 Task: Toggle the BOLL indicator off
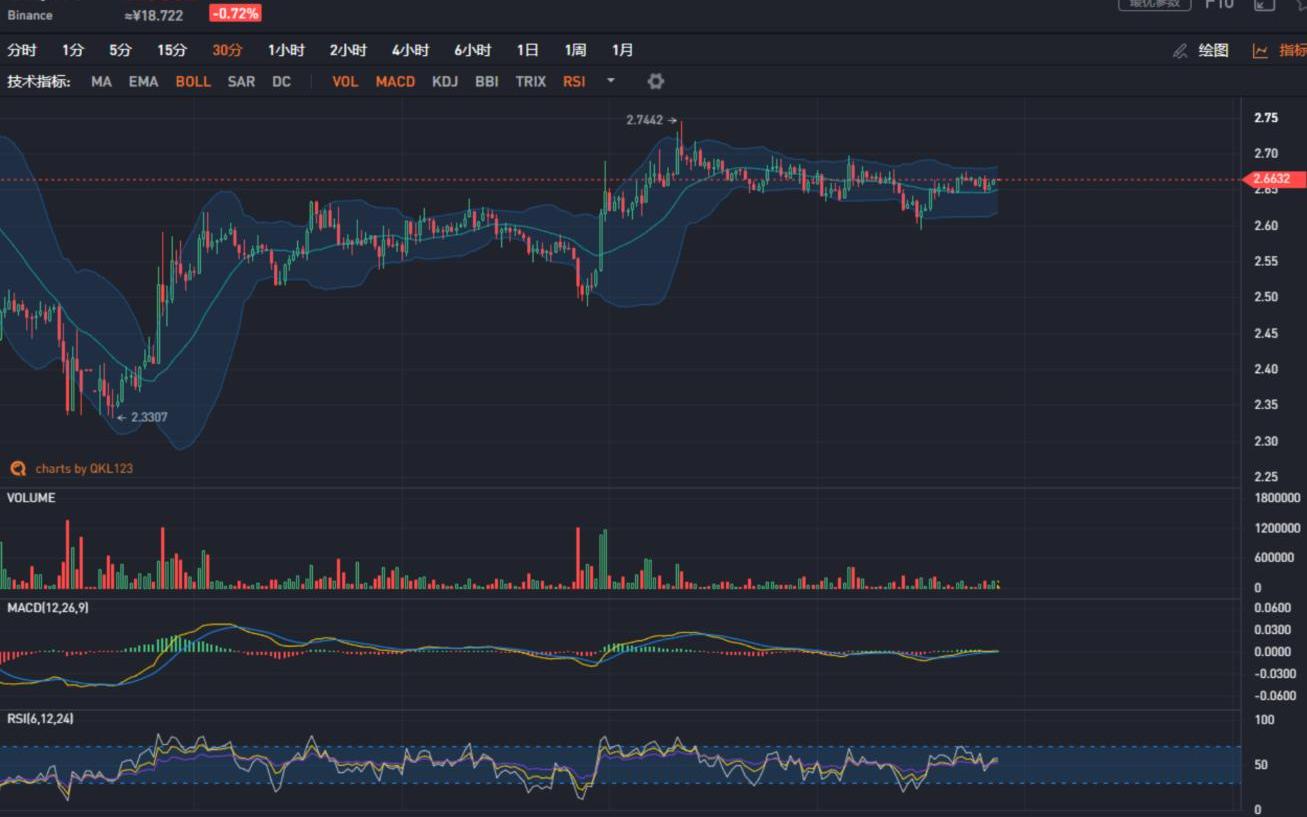tap(193, 81)
